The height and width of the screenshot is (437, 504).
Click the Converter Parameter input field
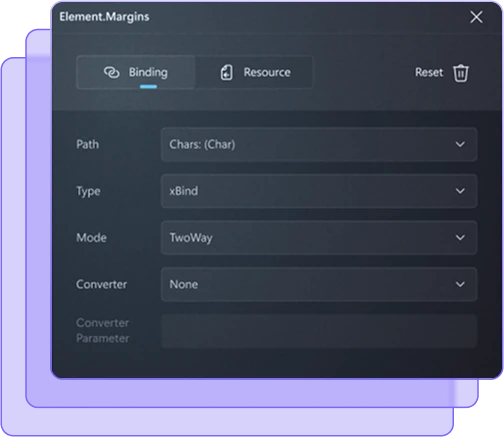pyautogui.click(x=319, y=331)
